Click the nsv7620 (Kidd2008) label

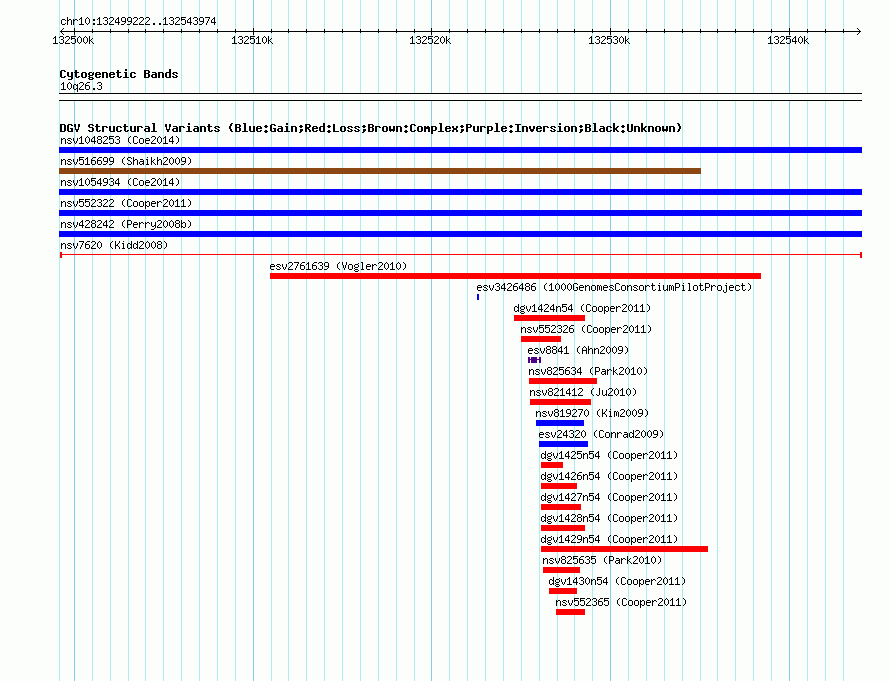114,245
